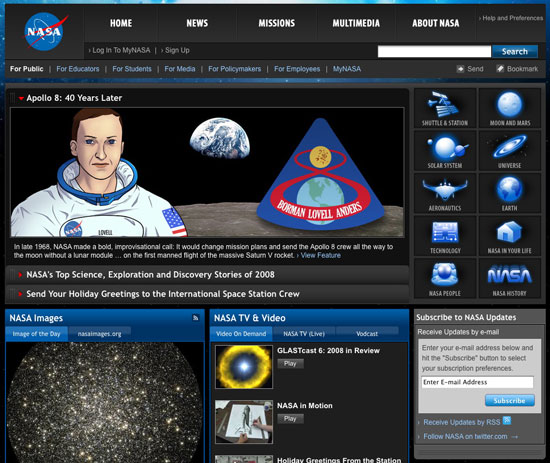550x463 pixels.
Task: Expand Send Your Holiday Greetings story
Action: pos(20,294)
